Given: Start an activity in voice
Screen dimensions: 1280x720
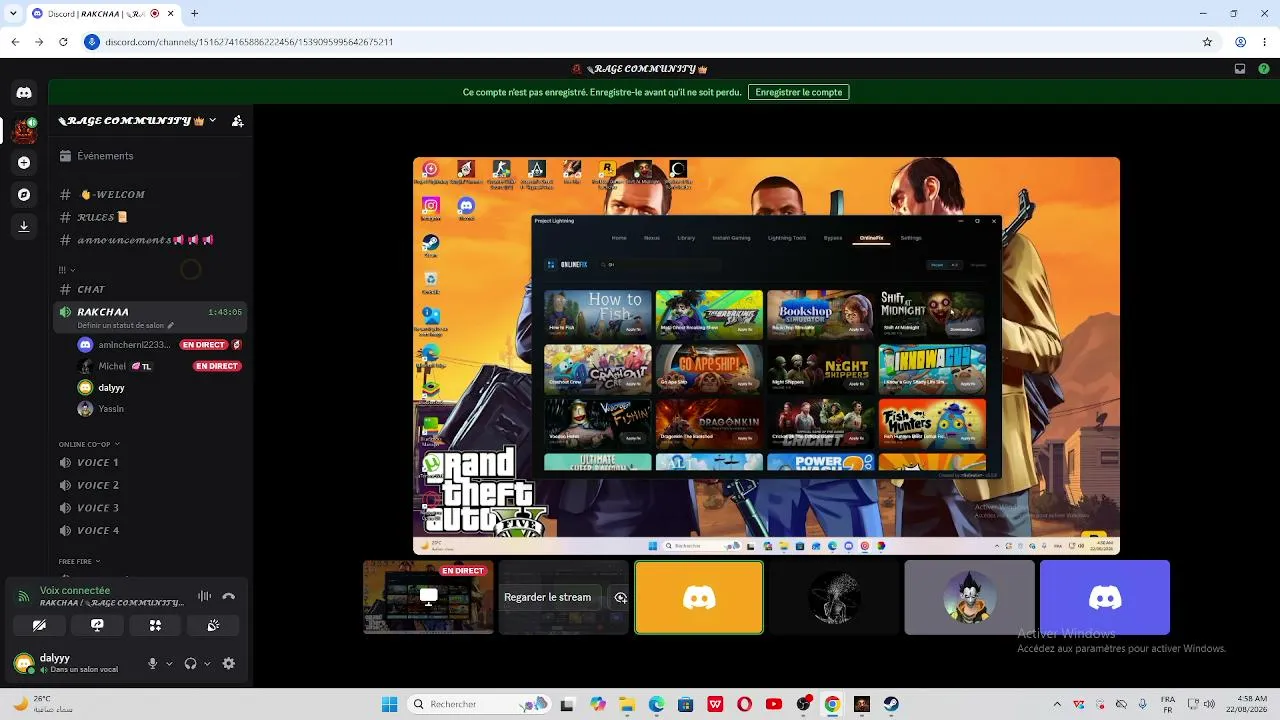Looking at the screenshot, I should coord(155,625).
